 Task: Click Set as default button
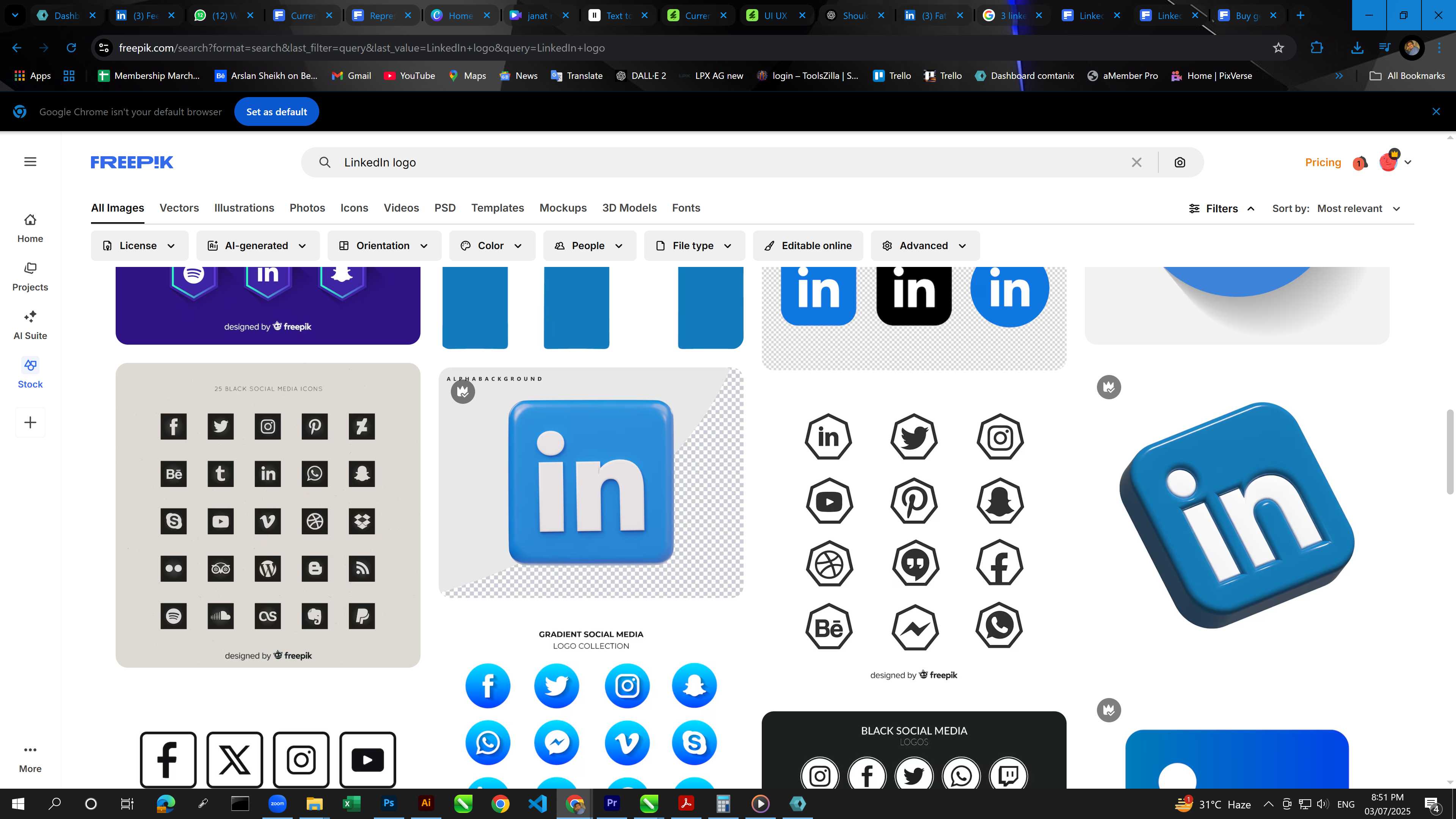(276, 111)
